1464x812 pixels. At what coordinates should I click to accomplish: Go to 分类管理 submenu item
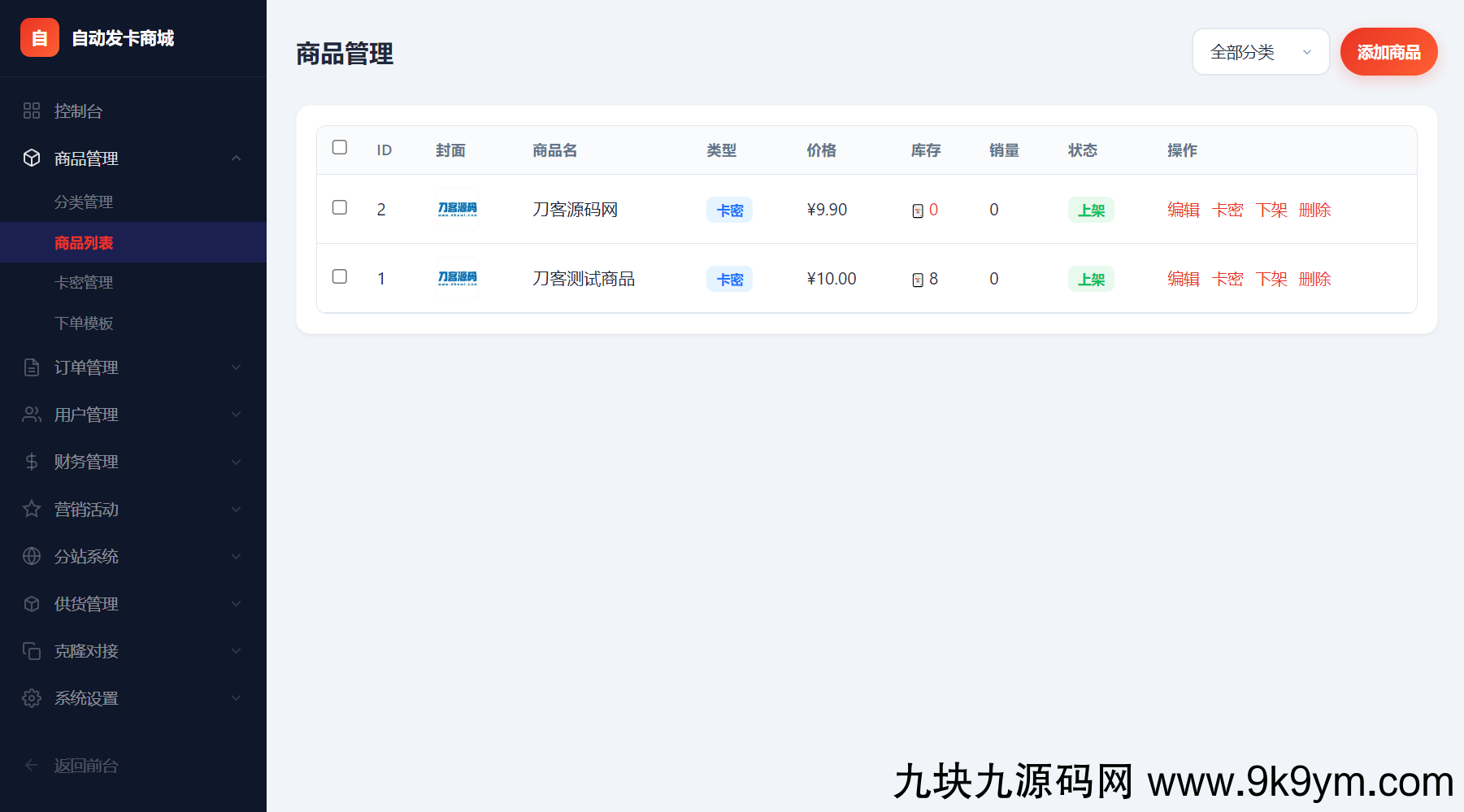point(84,202)
